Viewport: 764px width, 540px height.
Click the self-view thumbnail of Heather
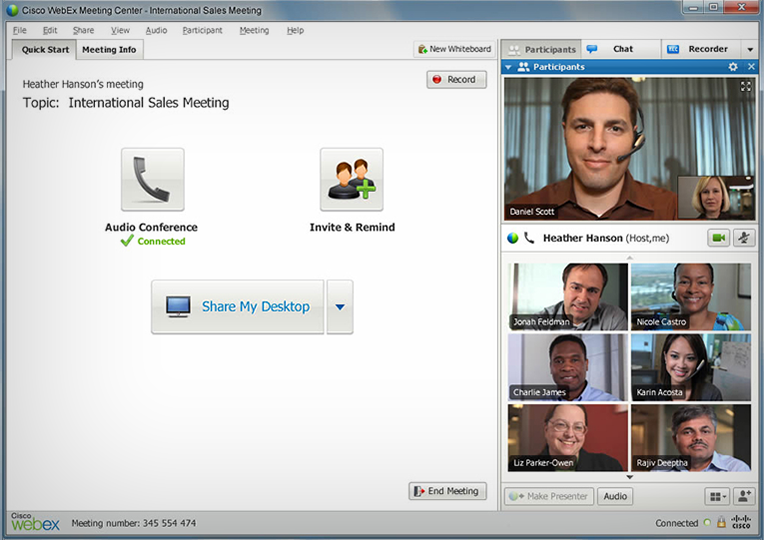(x=716, y=198)
